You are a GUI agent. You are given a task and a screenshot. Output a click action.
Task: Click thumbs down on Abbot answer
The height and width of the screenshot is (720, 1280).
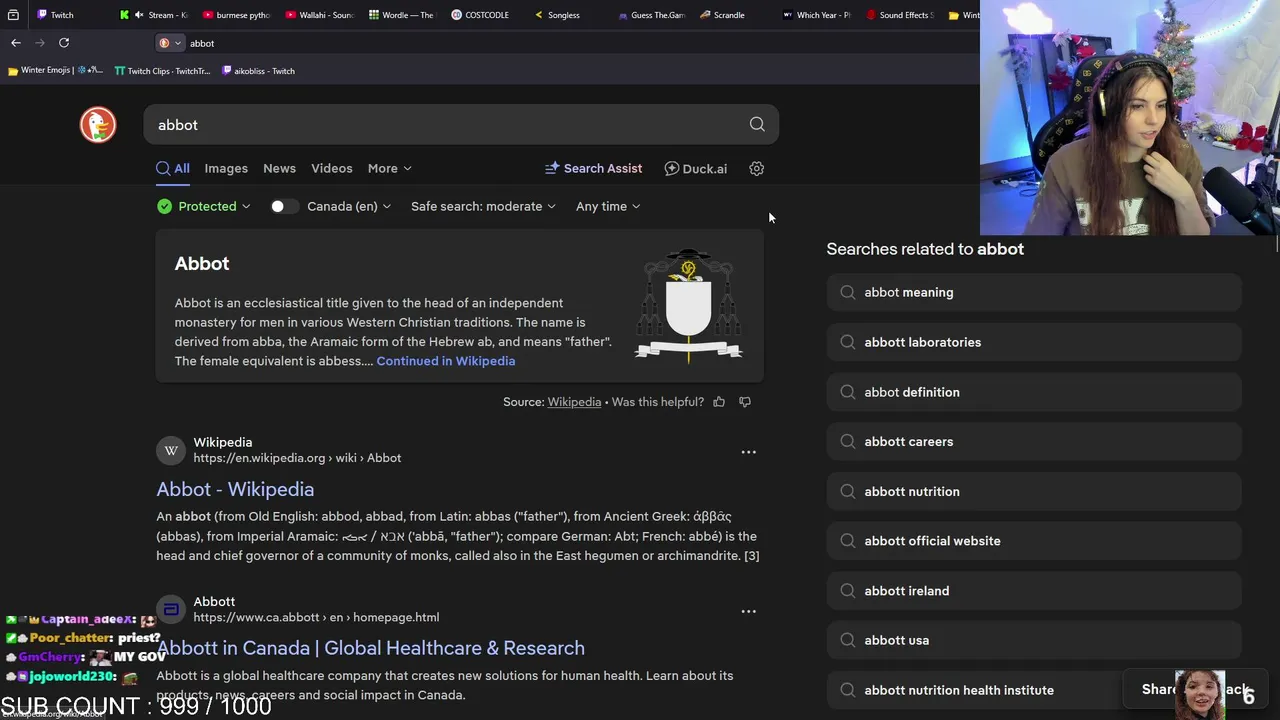coord(745,402)
